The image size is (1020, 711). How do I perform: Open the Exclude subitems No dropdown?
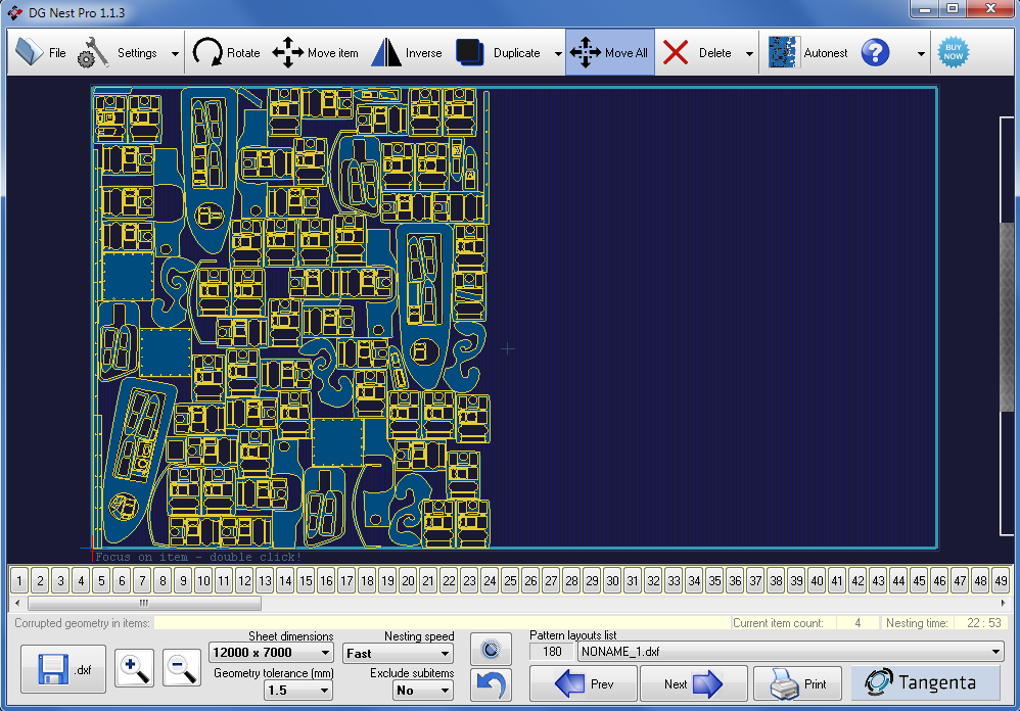click(x=423, y=690)
